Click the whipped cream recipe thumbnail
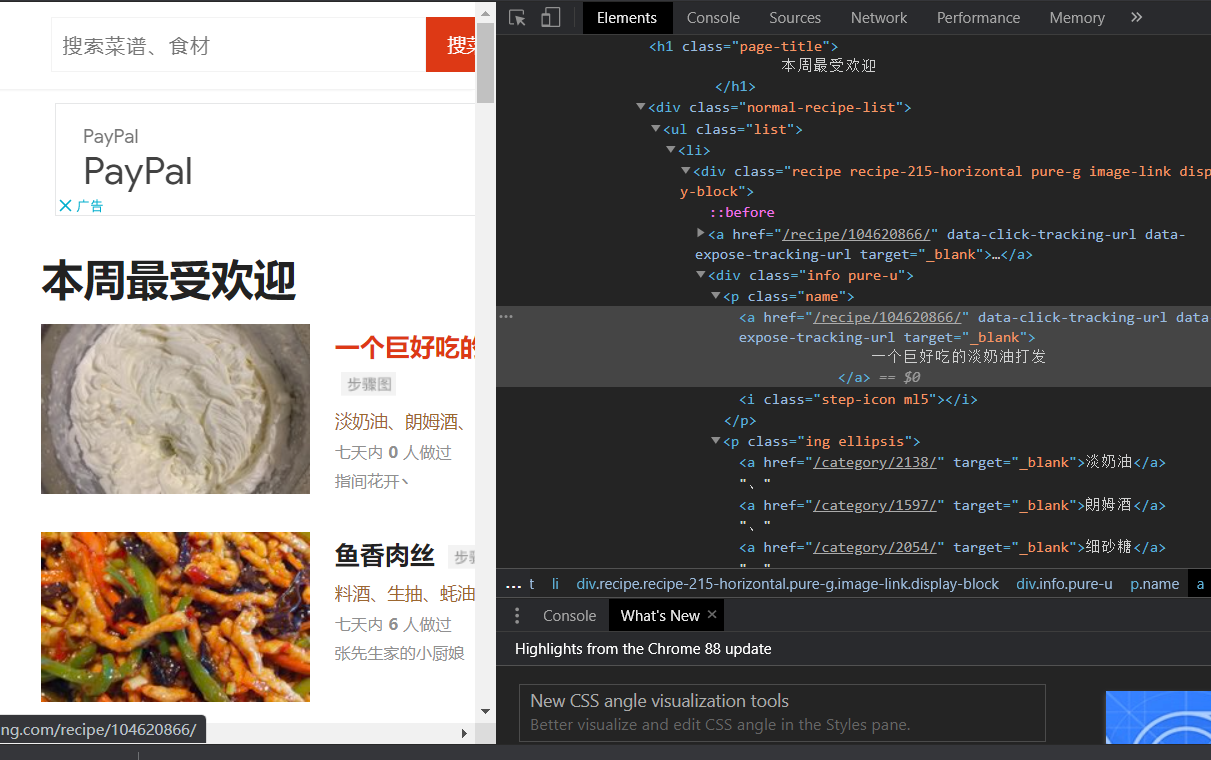 click(175, 408)
